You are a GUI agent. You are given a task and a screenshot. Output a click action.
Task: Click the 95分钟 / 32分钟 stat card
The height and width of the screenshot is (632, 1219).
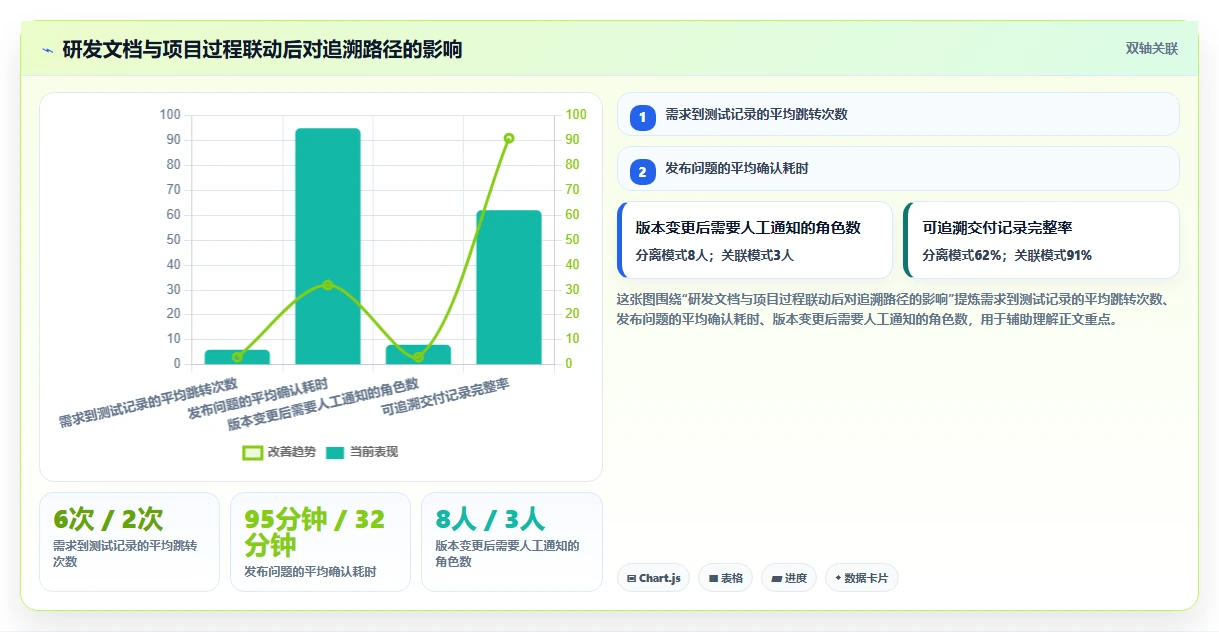tap(320, 541)
